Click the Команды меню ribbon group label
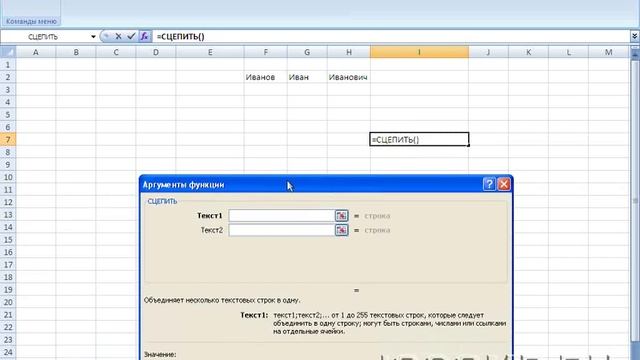Image resolution: width=640 pixels, height=360 pixels. [x=31, y=21]
